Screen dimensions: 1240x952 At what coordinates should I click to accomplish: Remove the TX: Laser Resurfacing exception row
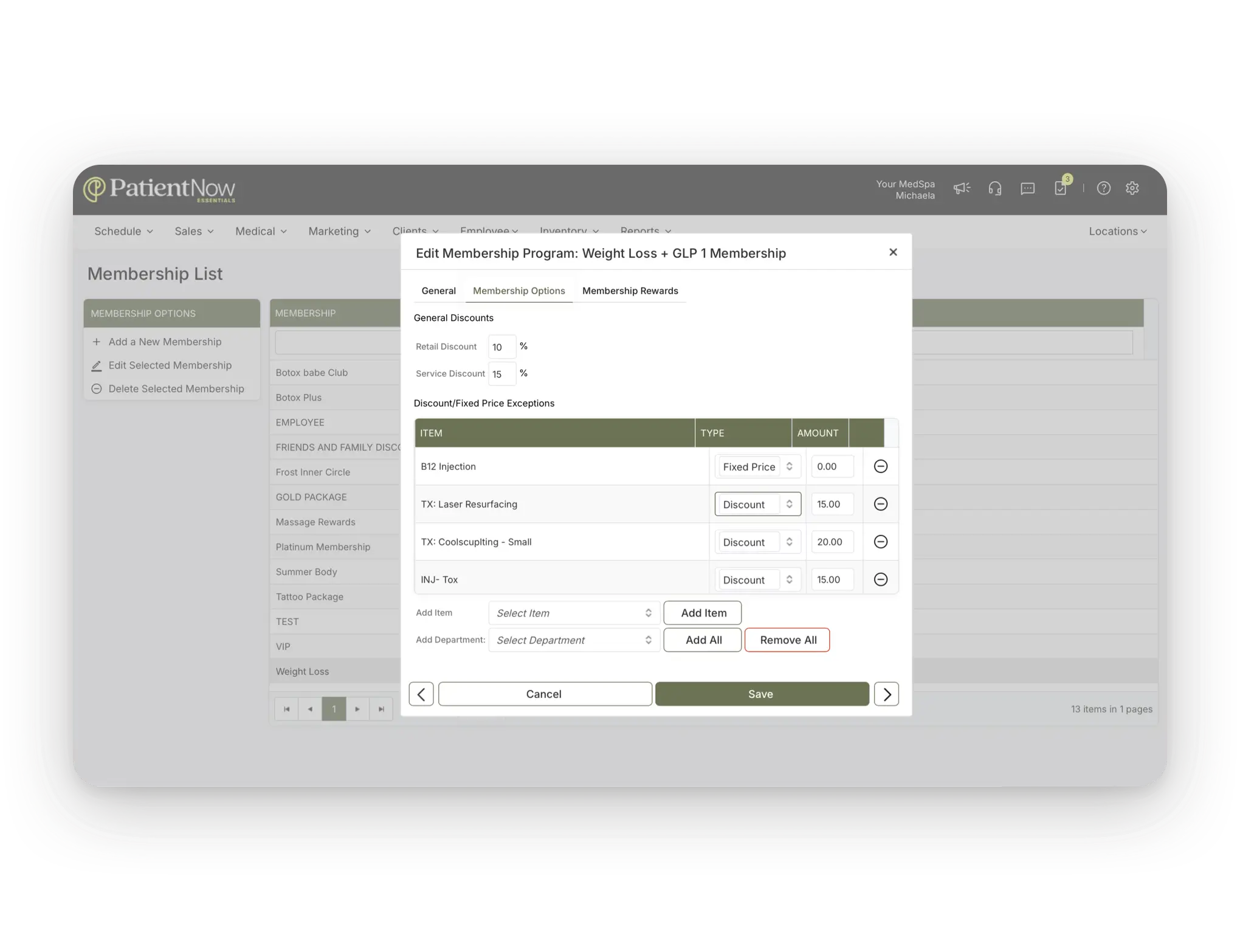click(x=880, y=504)
